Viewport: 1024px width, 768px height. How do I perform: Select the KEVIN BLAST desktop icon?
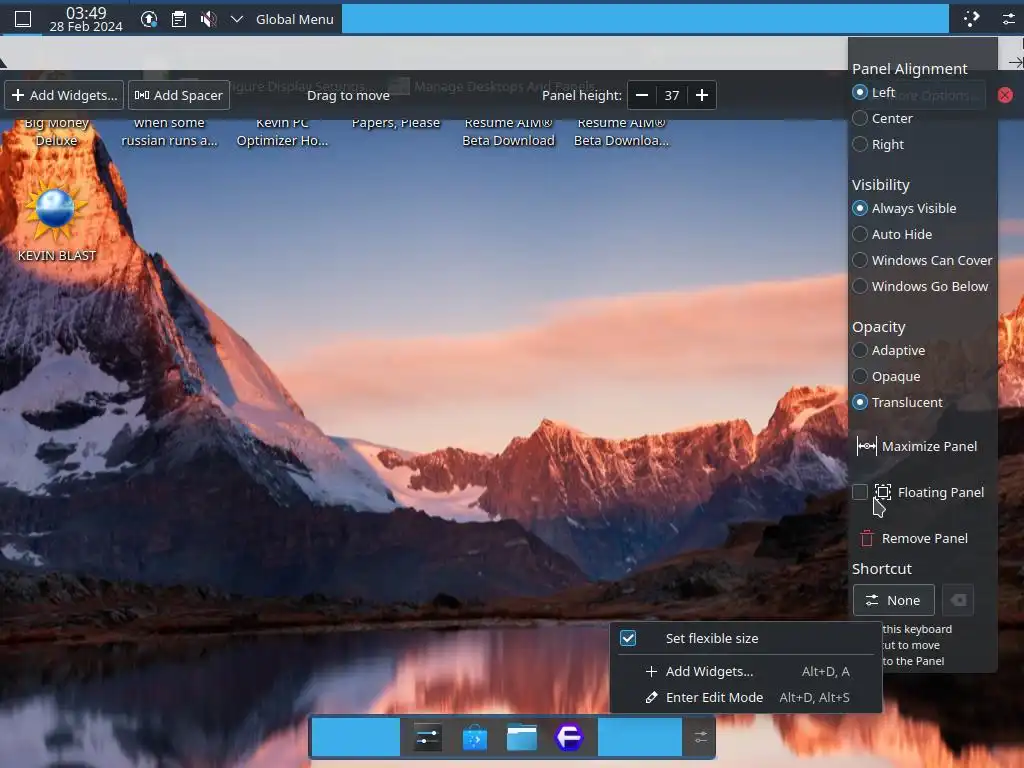click(x=56, y=221)
